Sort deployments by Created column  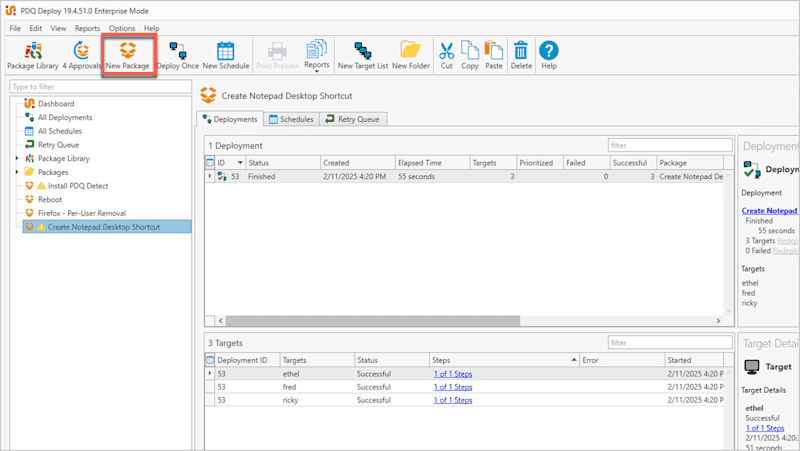click(358, 163)
